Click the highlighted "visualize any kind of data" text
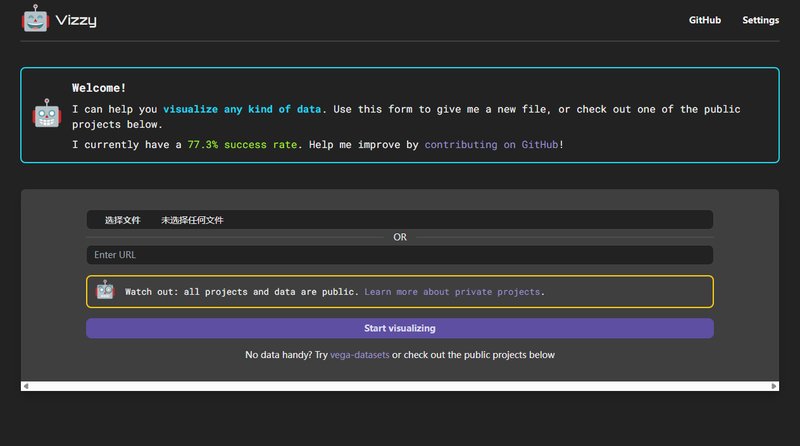Image resolution: width=800 pixels, height=446 pixels. (243, 109)
